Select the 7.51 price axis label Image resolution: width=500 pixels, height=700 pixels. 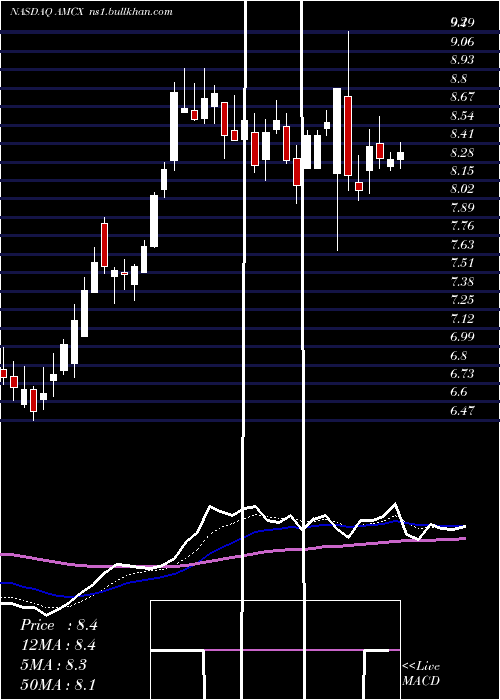click(x=462, y=263)
